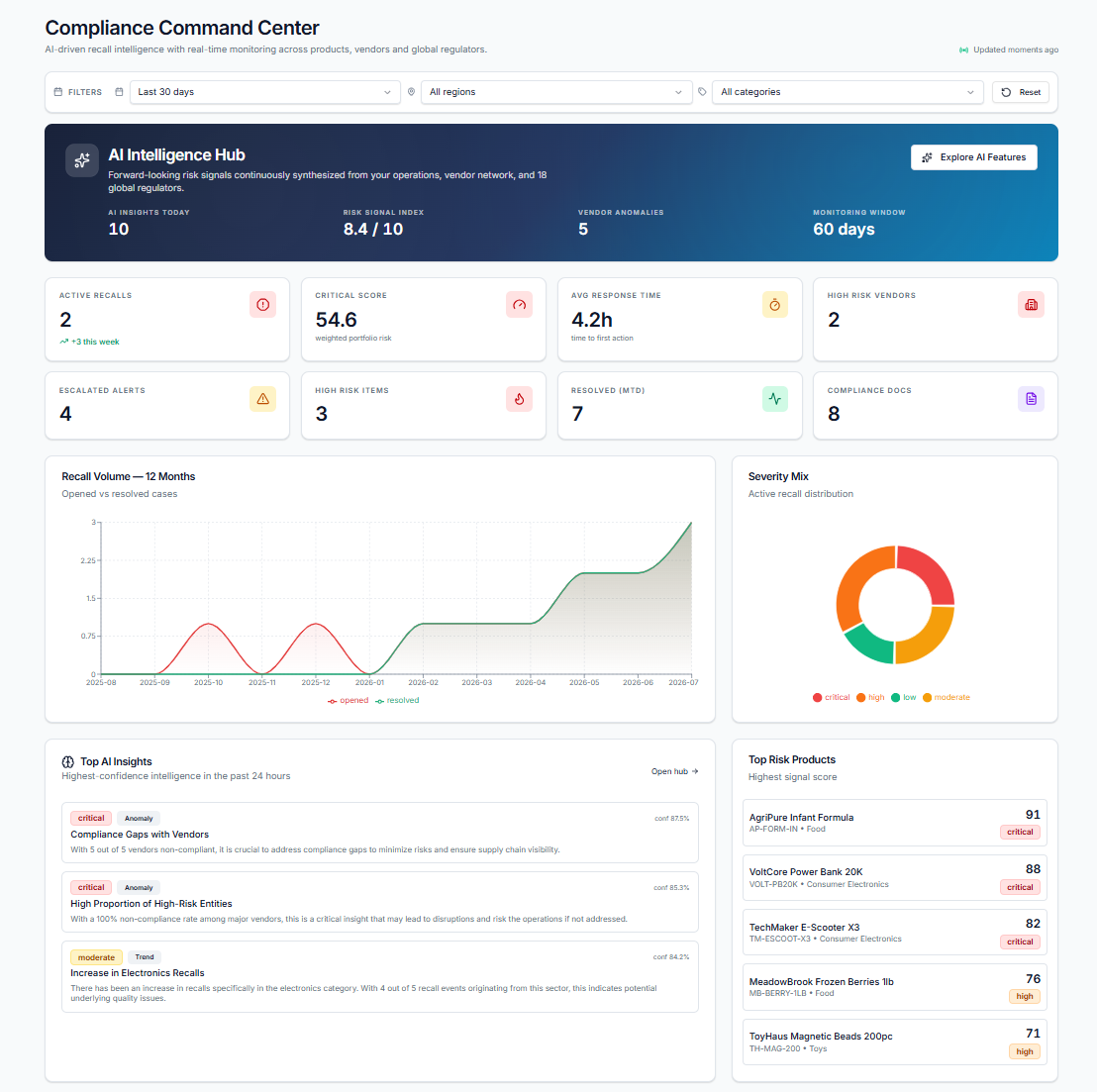
Task: Select AgriPure Infant Formula product row
Action: [895, 823]
